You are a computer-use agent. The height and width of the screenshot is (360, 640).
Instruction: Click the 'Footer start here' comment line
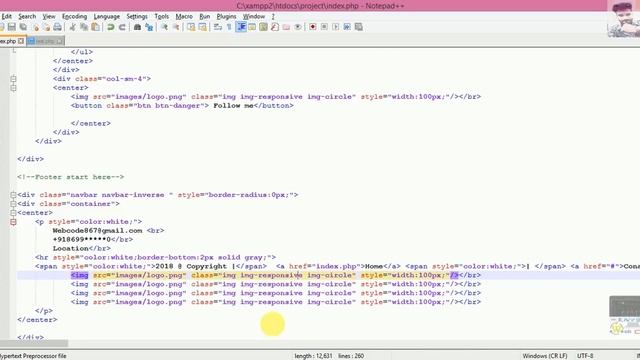click(71, 177)
